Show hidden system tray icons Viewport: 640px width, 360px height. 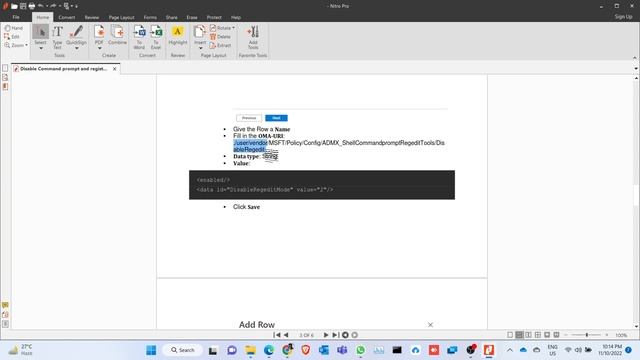510,350
